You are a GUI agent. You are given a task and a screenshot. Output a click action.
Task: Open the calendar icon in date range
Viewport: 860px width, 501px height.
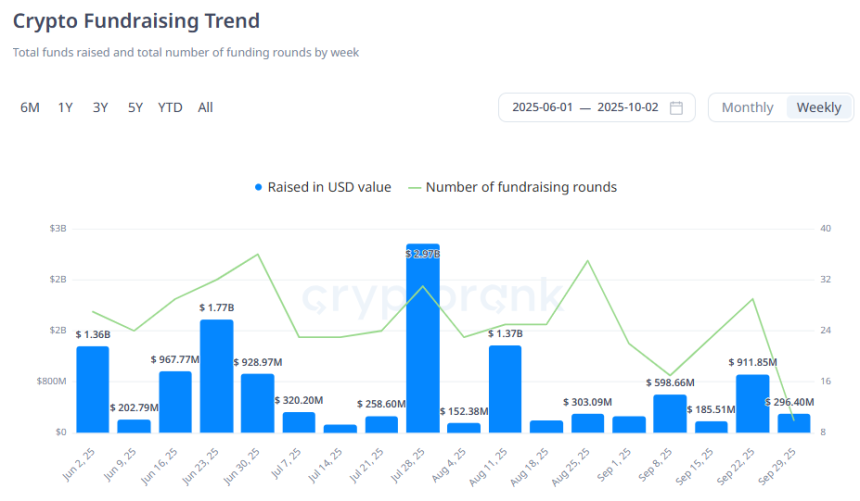pyautogui.click(x=676, y=108)
